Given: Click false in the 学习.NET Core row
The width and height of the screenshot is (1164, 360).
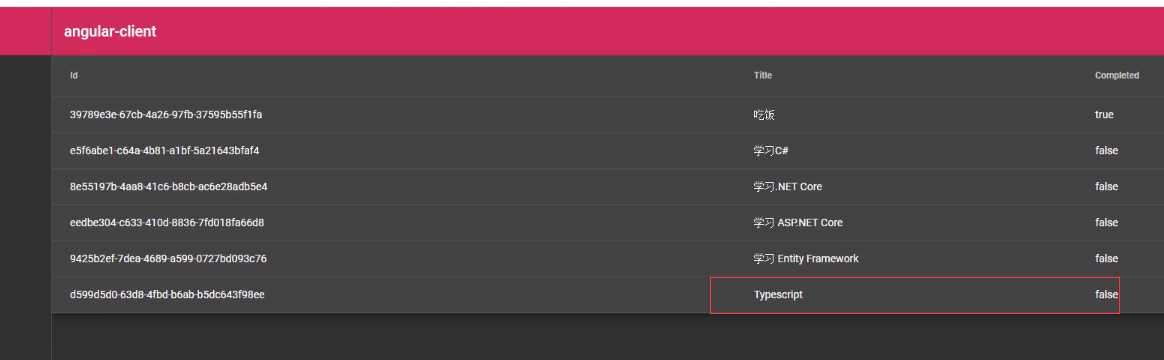Looking at the screenshot, I should click(x=1106, y=186).
